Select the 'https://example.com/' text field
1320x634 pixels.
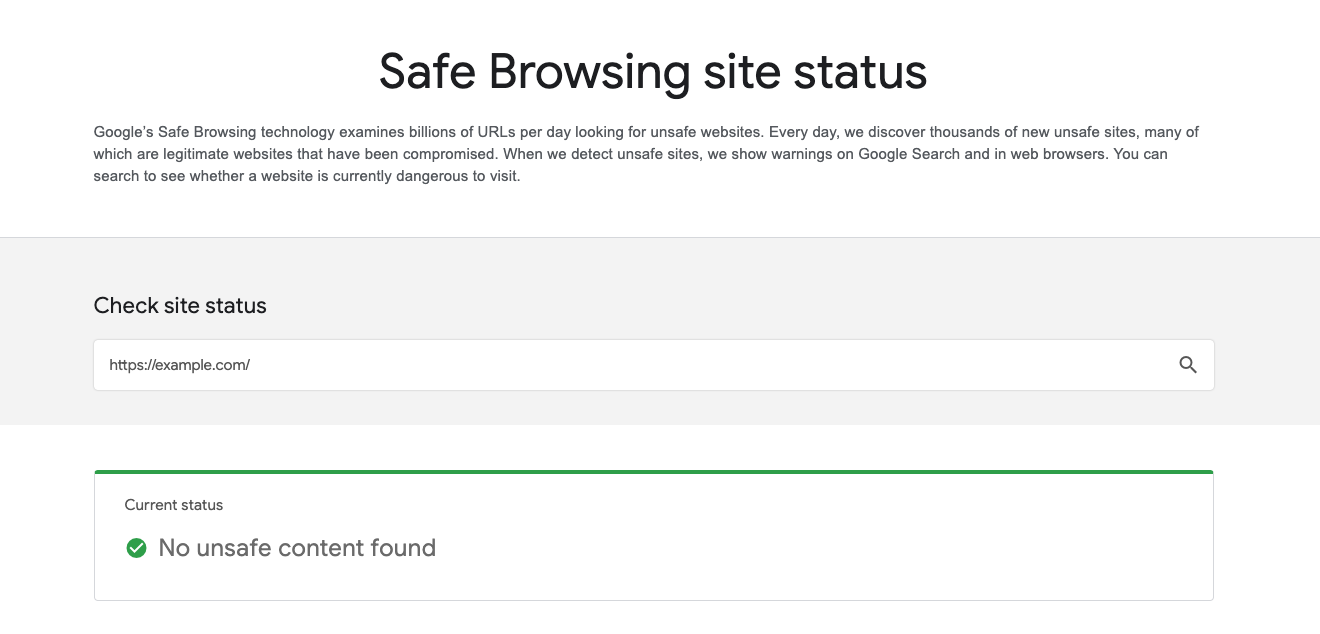click(x=600, y=364)
